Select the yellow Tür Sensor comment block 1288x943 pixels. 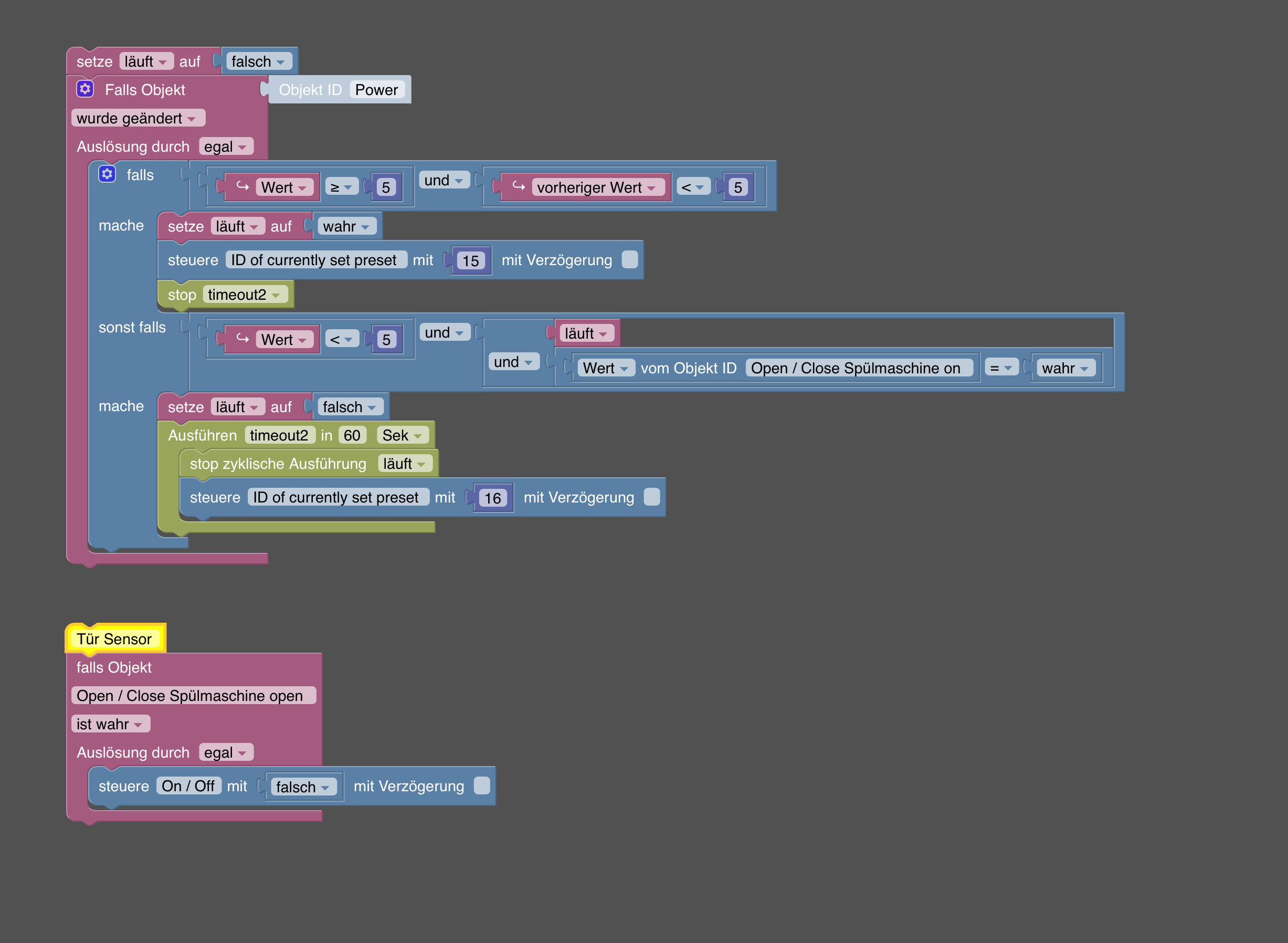(115, 639)
